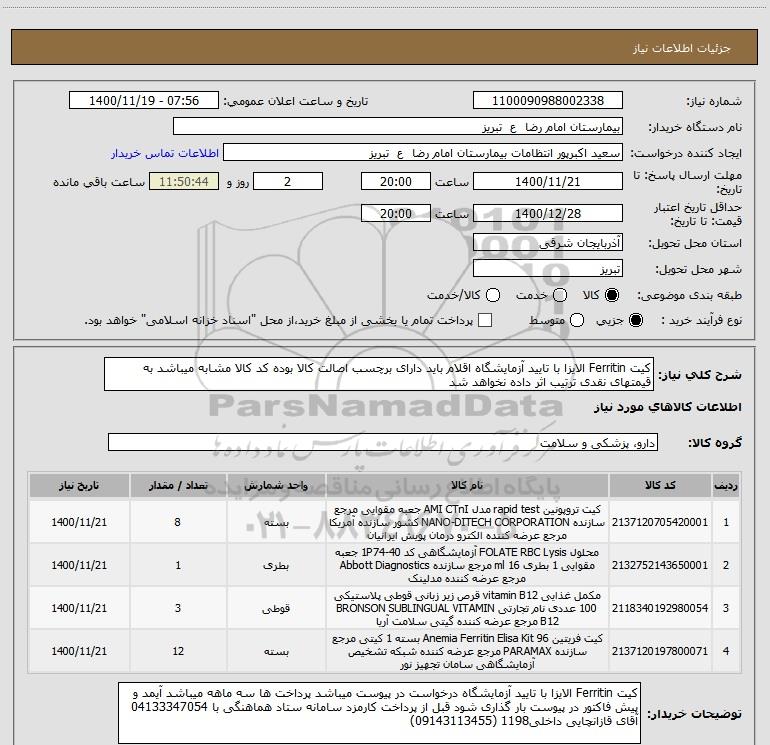Select the متوسط purchase type radio
770x745 pixels.
click(577, 320)
